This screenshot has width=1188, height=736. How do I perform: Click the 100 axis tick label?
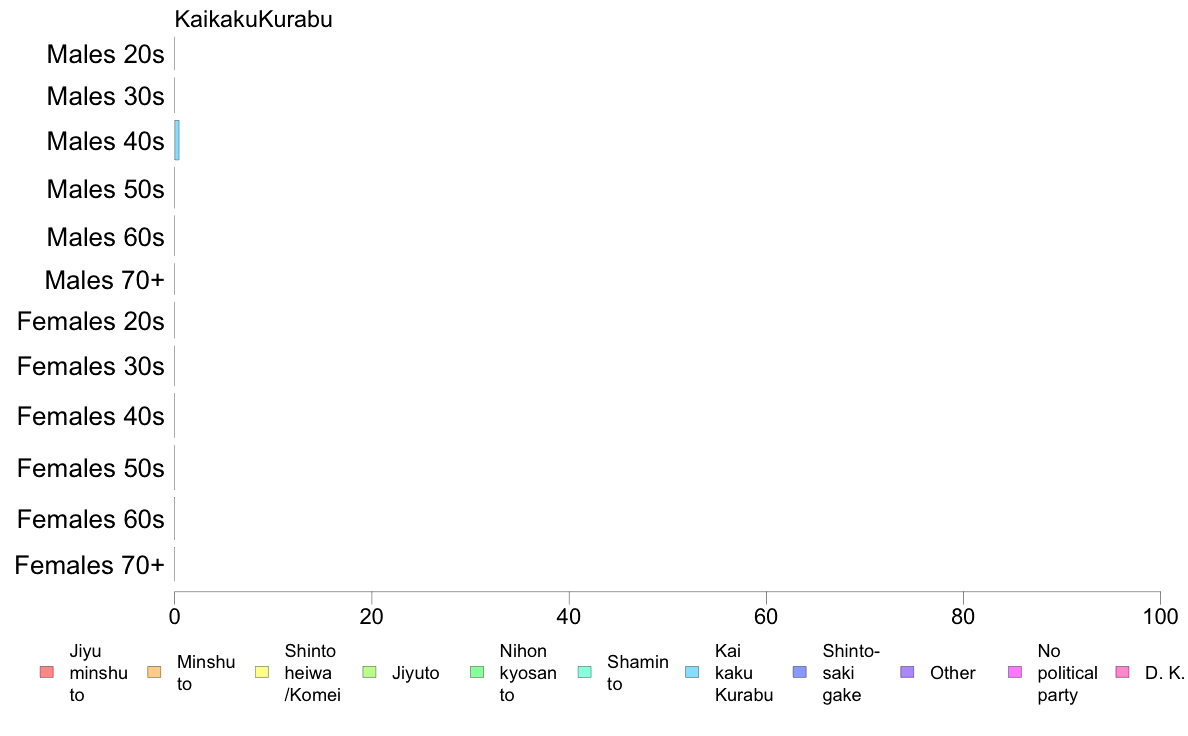point(1160,617)
